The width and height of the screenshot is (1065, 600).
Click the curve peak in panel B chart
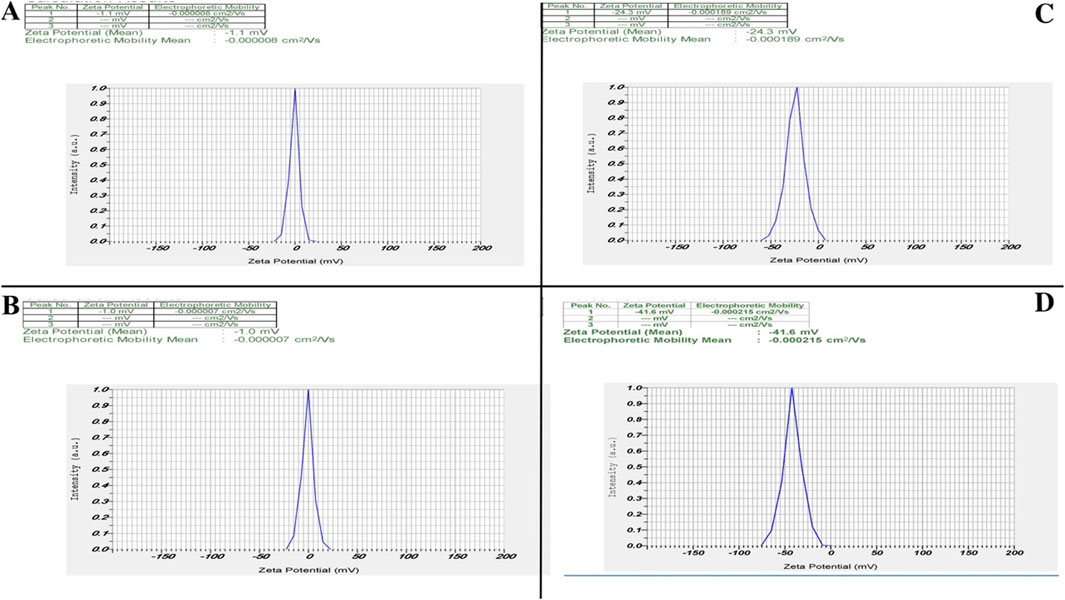308,390
